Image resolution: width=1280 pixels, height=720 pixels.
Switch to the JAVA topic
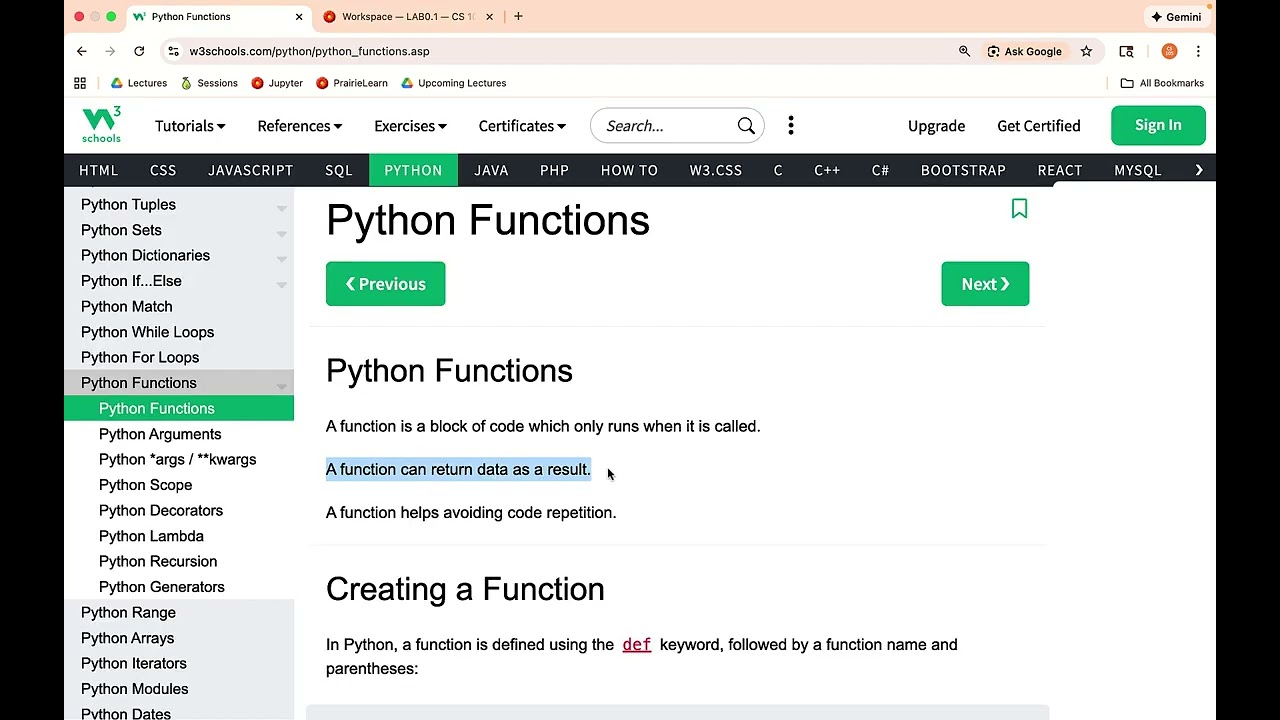[x=491, y=170]
